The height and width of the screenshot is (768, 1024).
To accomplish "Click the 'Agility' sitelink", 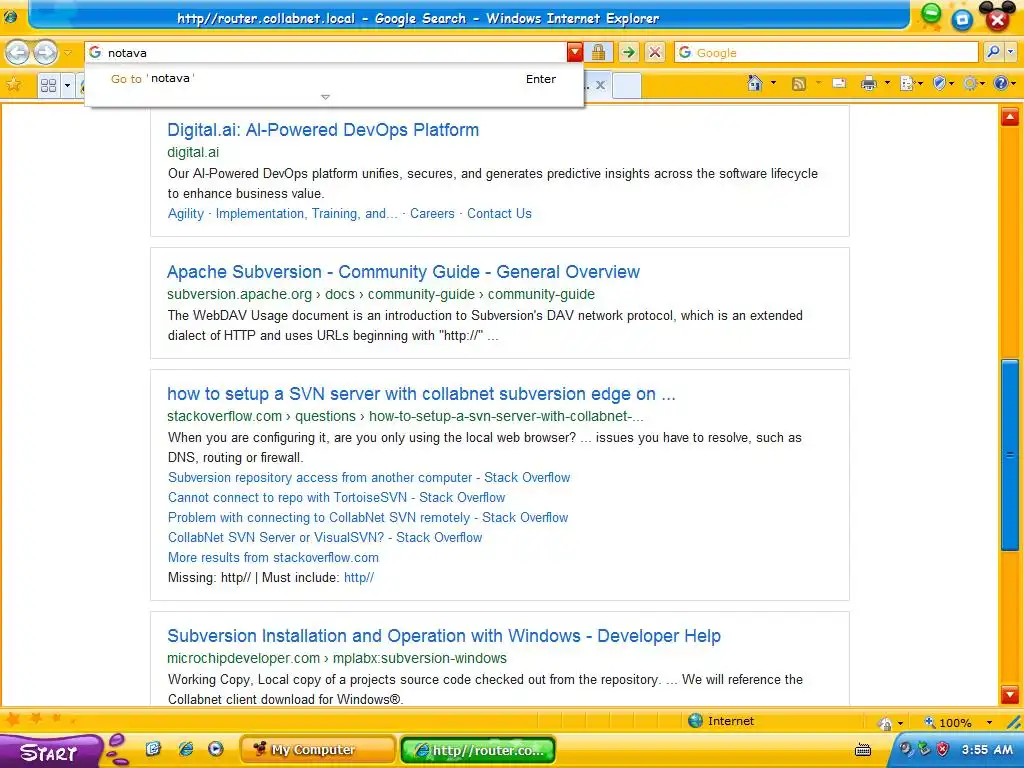I will (x=186, y=214).
